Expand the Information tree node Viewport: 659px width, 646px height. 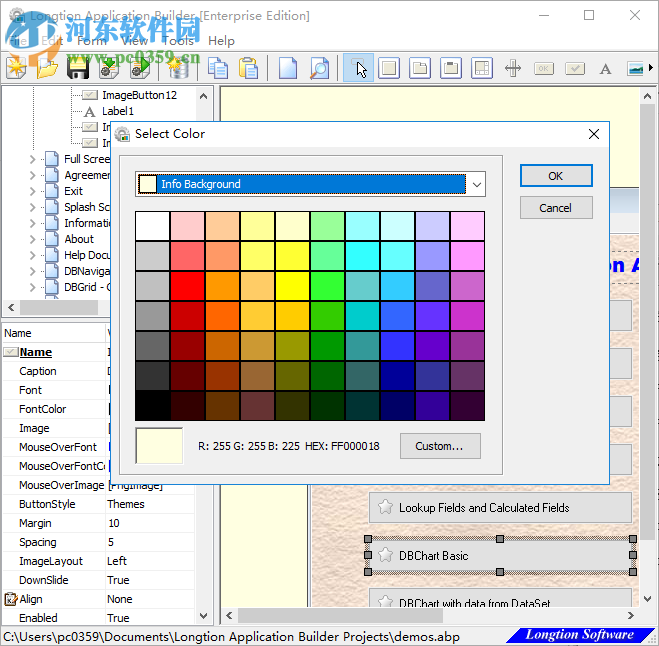click(x=33, y=223)
